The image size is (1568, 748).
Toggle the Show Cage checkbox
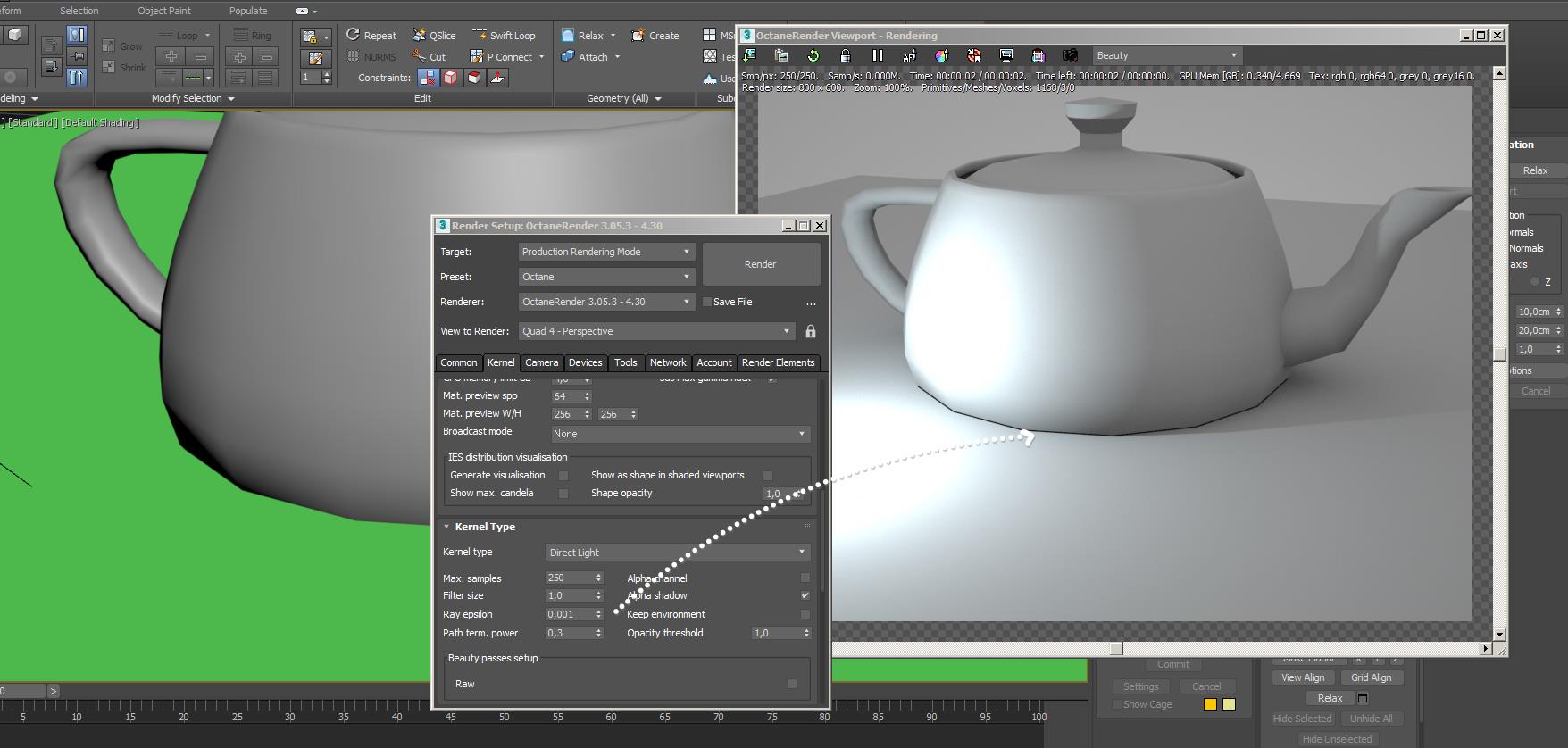pos(1117,704)
